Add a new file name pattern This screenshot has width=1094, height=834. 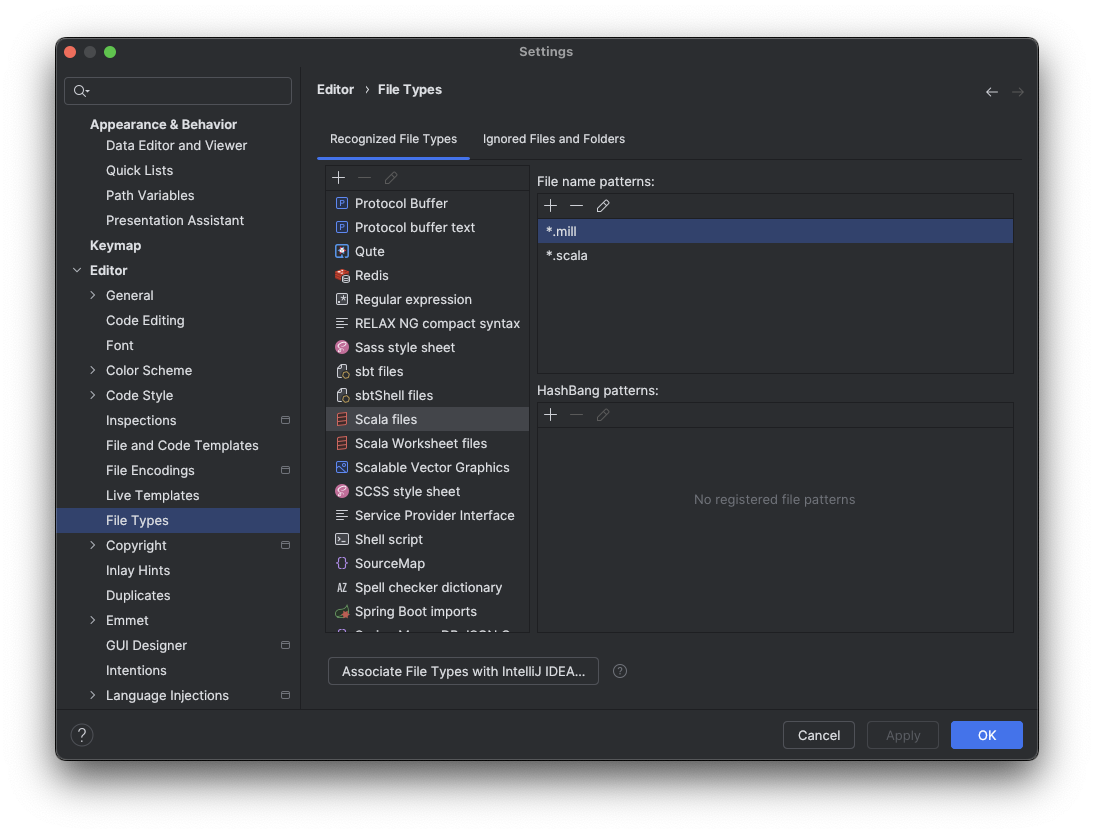coord(550,205)
